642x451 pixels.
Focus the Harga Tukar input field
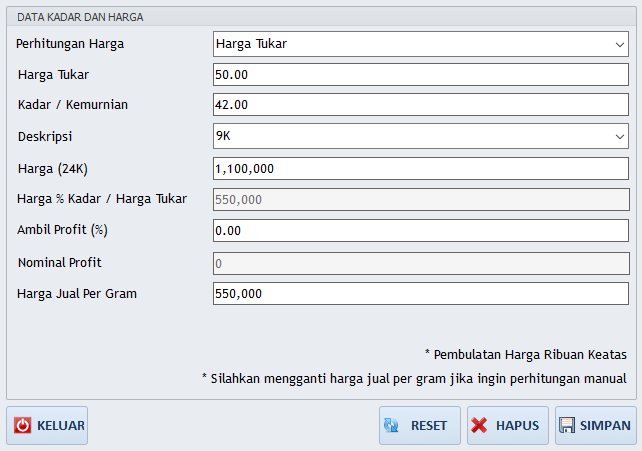pos(421,74)
